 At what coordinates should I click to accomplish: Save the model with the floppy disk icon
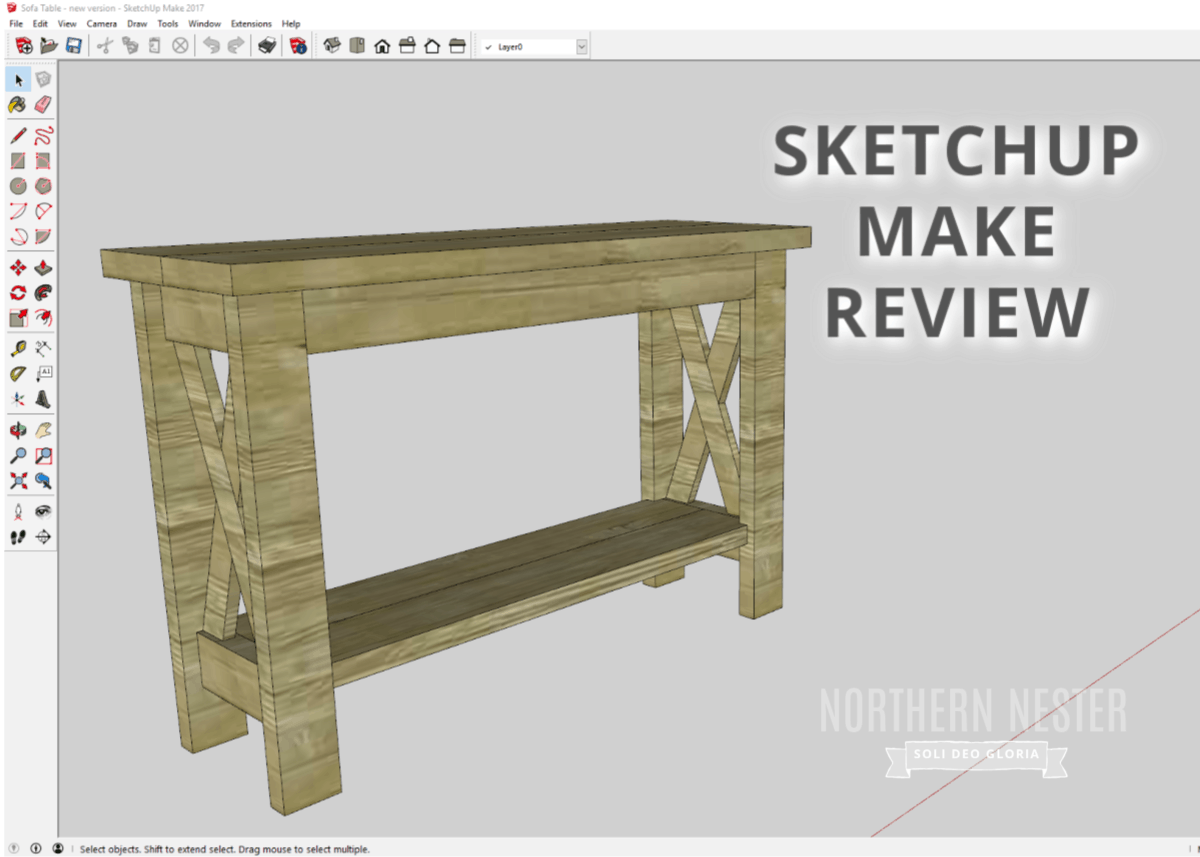coord(73,46)
